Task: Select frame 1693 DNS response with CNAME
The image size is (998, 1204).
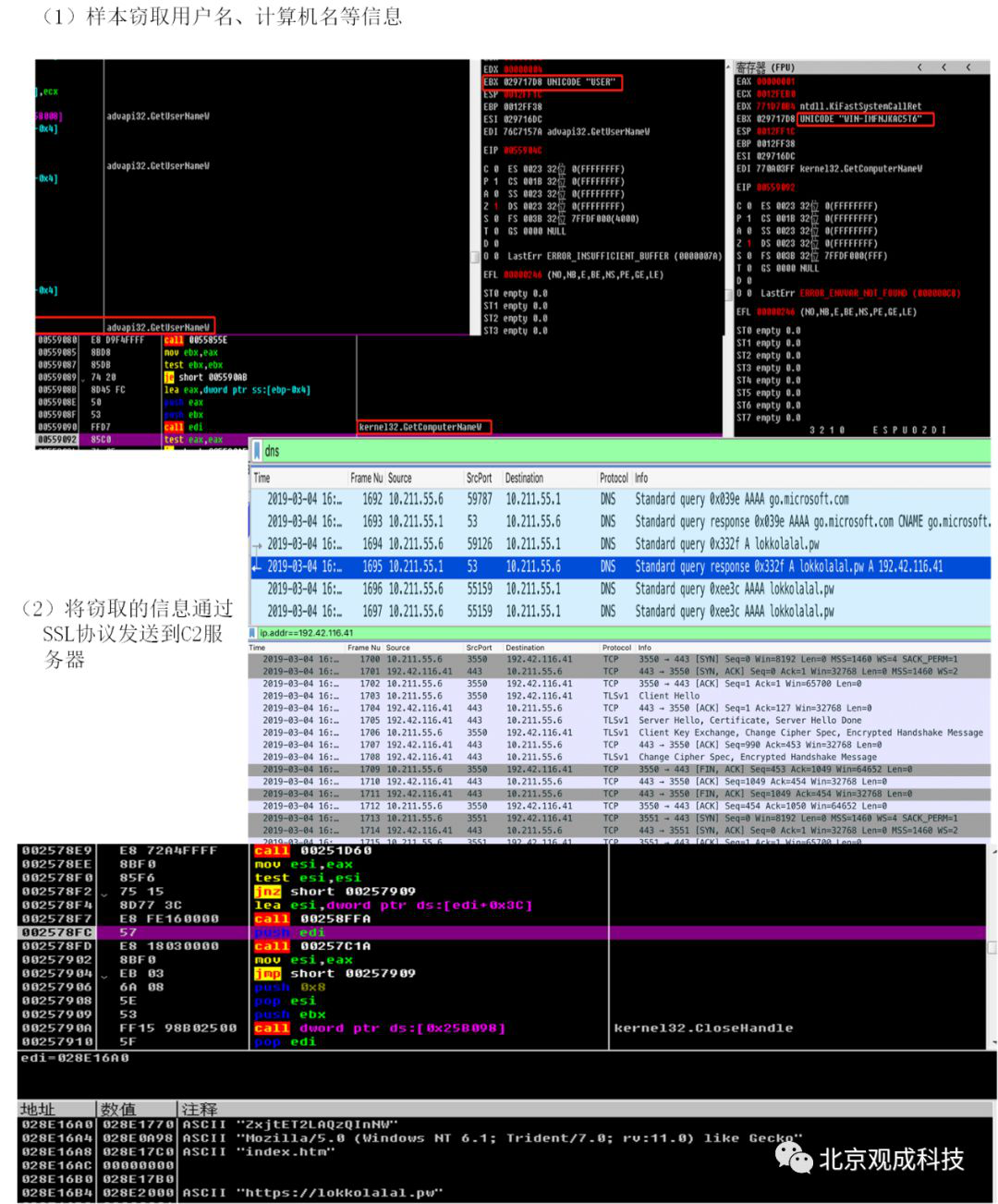Action: (x=621, y=521)
